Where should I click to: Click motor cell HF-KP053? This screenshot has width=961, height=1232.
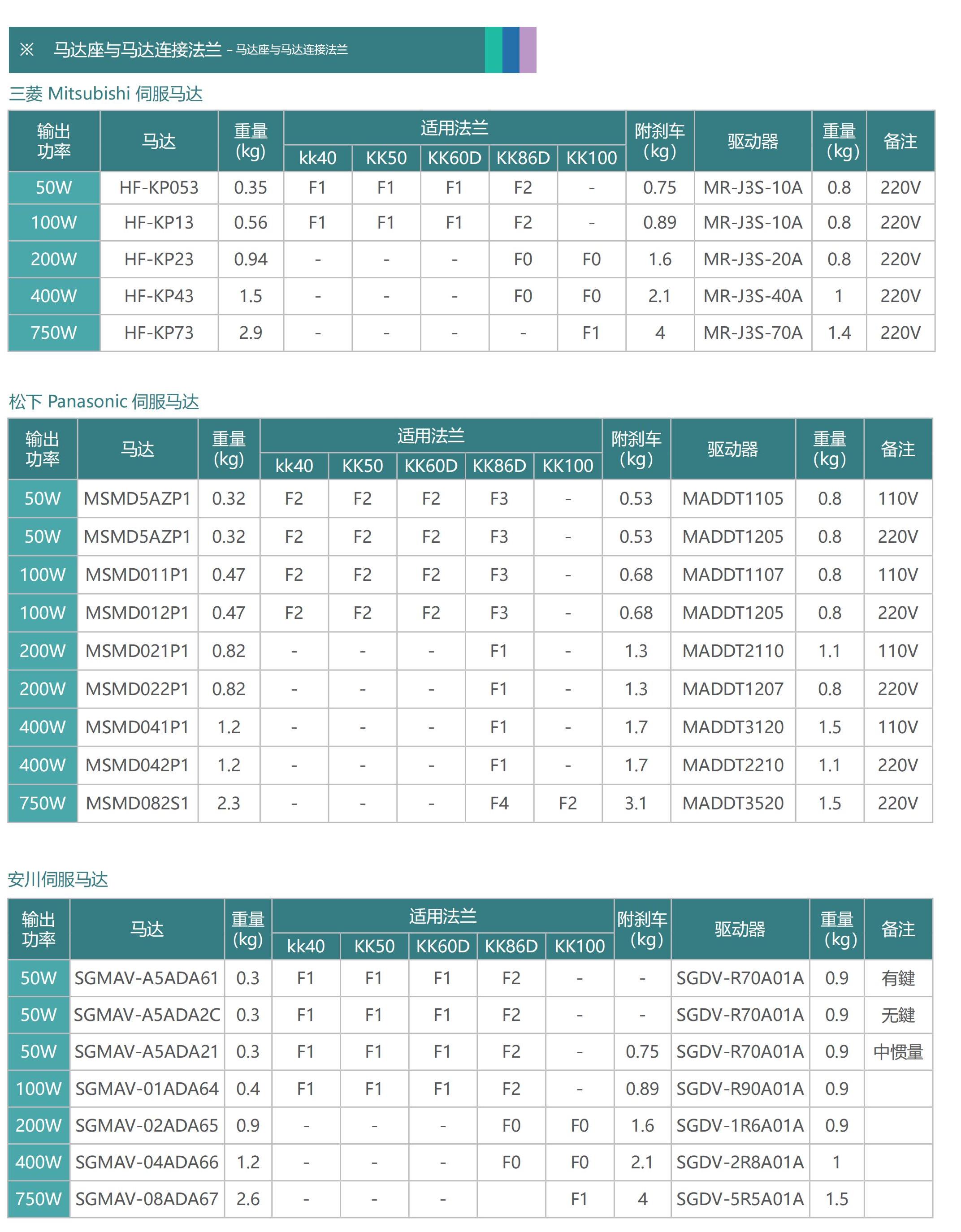pos(159,187)
